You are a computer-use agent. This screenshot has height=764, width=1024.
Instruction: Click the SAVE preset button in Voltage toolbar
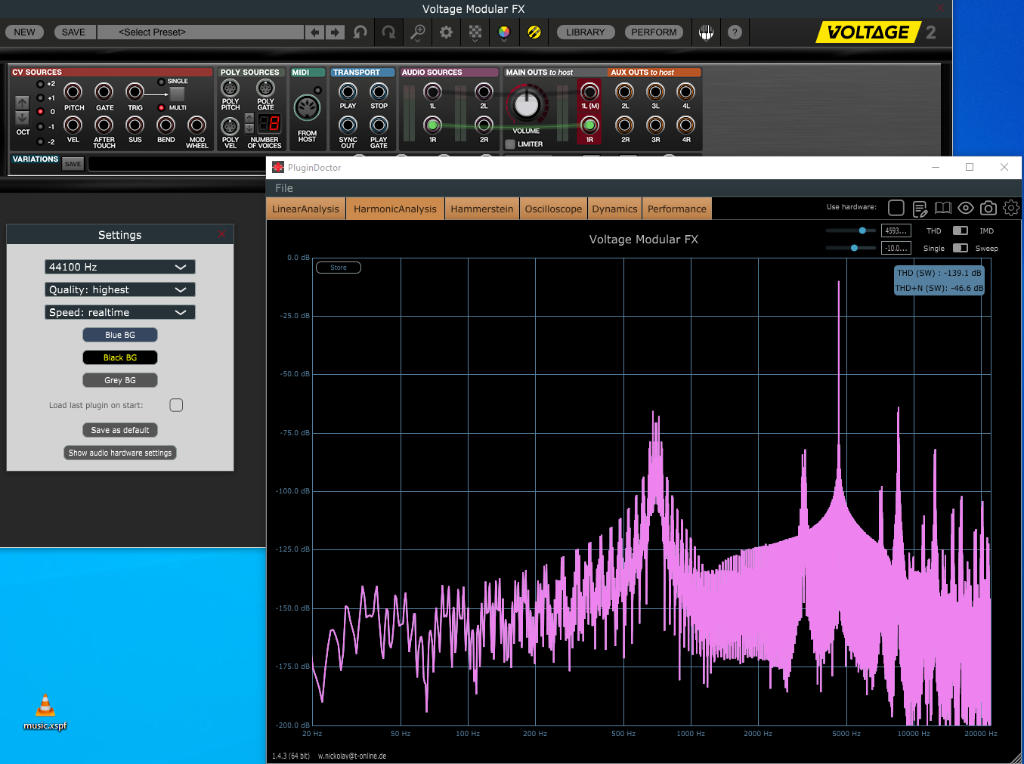(x=73, y=32)
